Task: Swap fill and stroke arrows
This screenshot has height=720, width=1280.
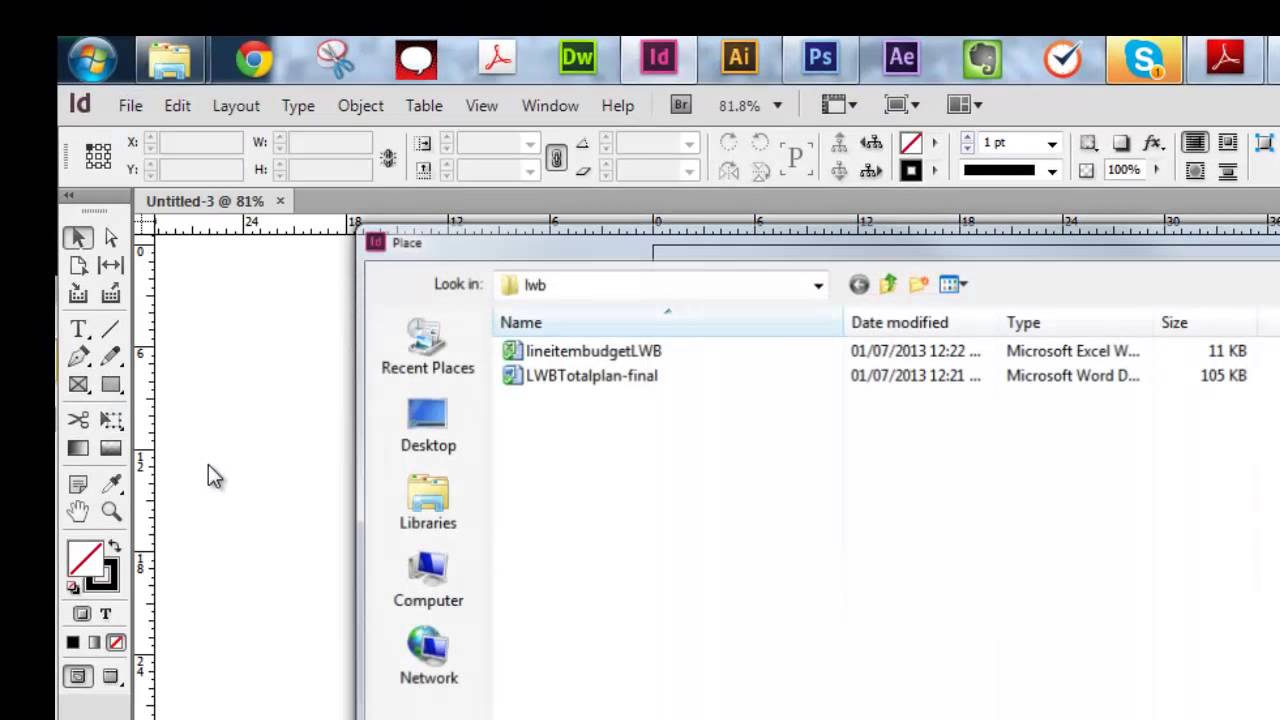Action: pos(114,547)
